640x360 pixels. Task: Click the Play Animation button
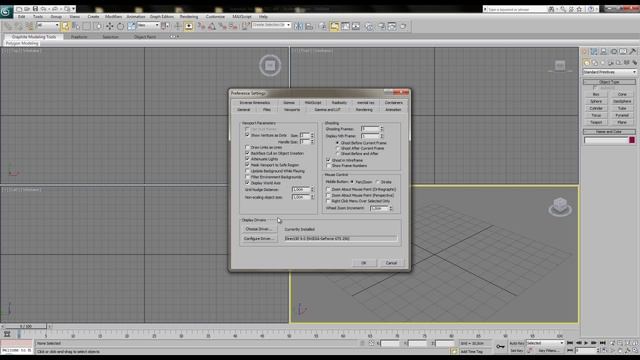586,343
